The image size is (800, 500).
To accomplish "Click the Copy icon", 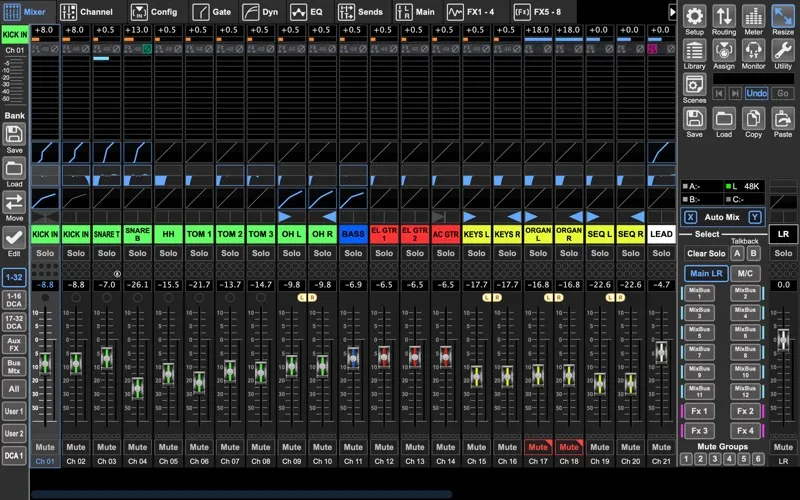I will click(x=753, y=119).
